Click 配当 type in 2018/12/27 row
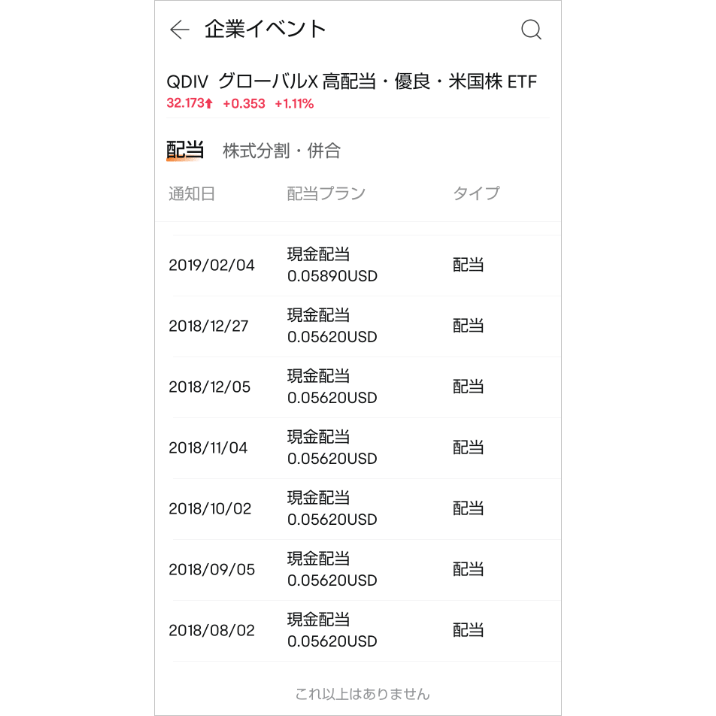The image size is (716, 716). click(x=468, y=326)
